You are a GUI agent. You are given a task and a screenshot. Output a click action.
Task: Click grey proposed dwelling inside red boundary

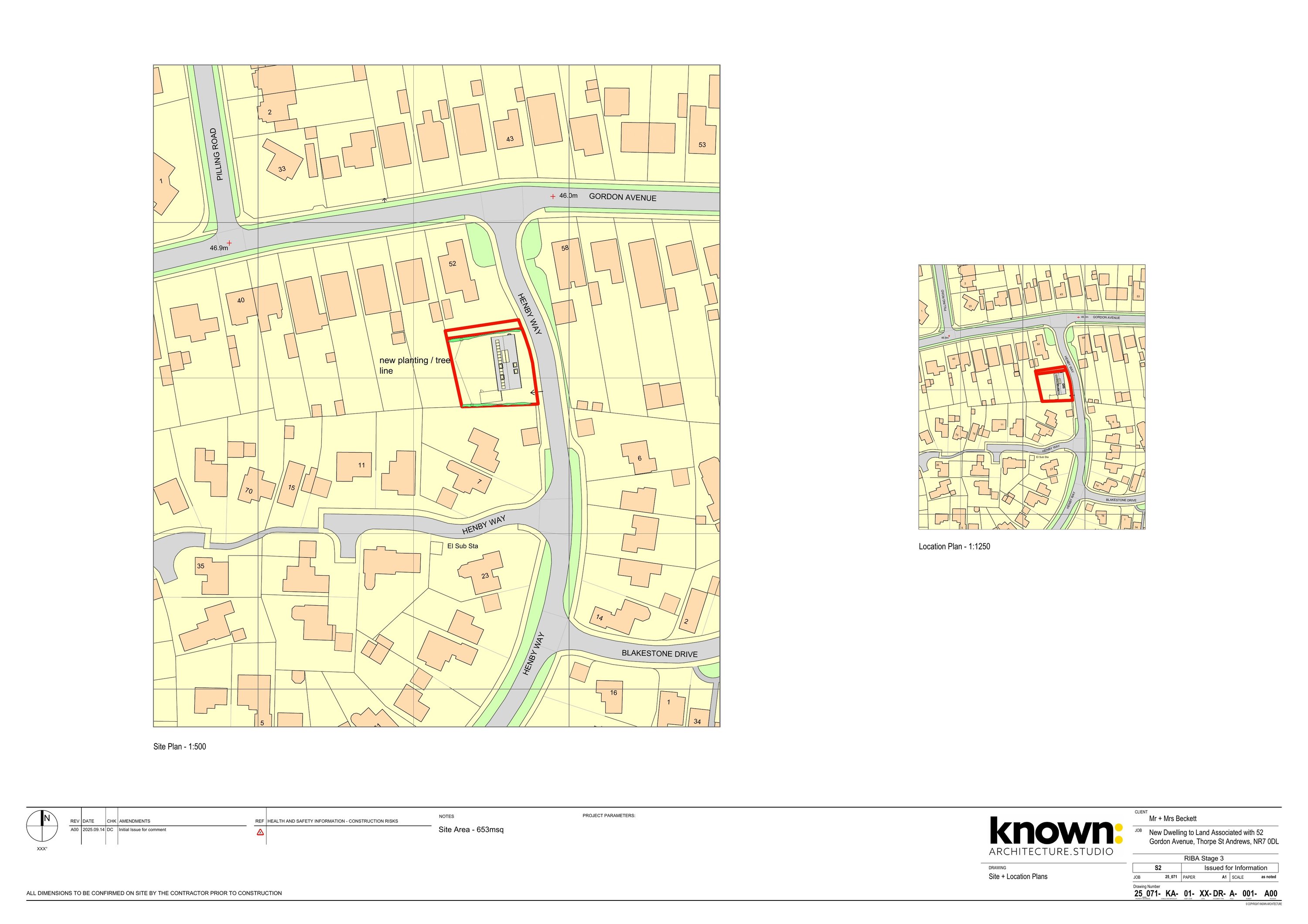point(507,362)
